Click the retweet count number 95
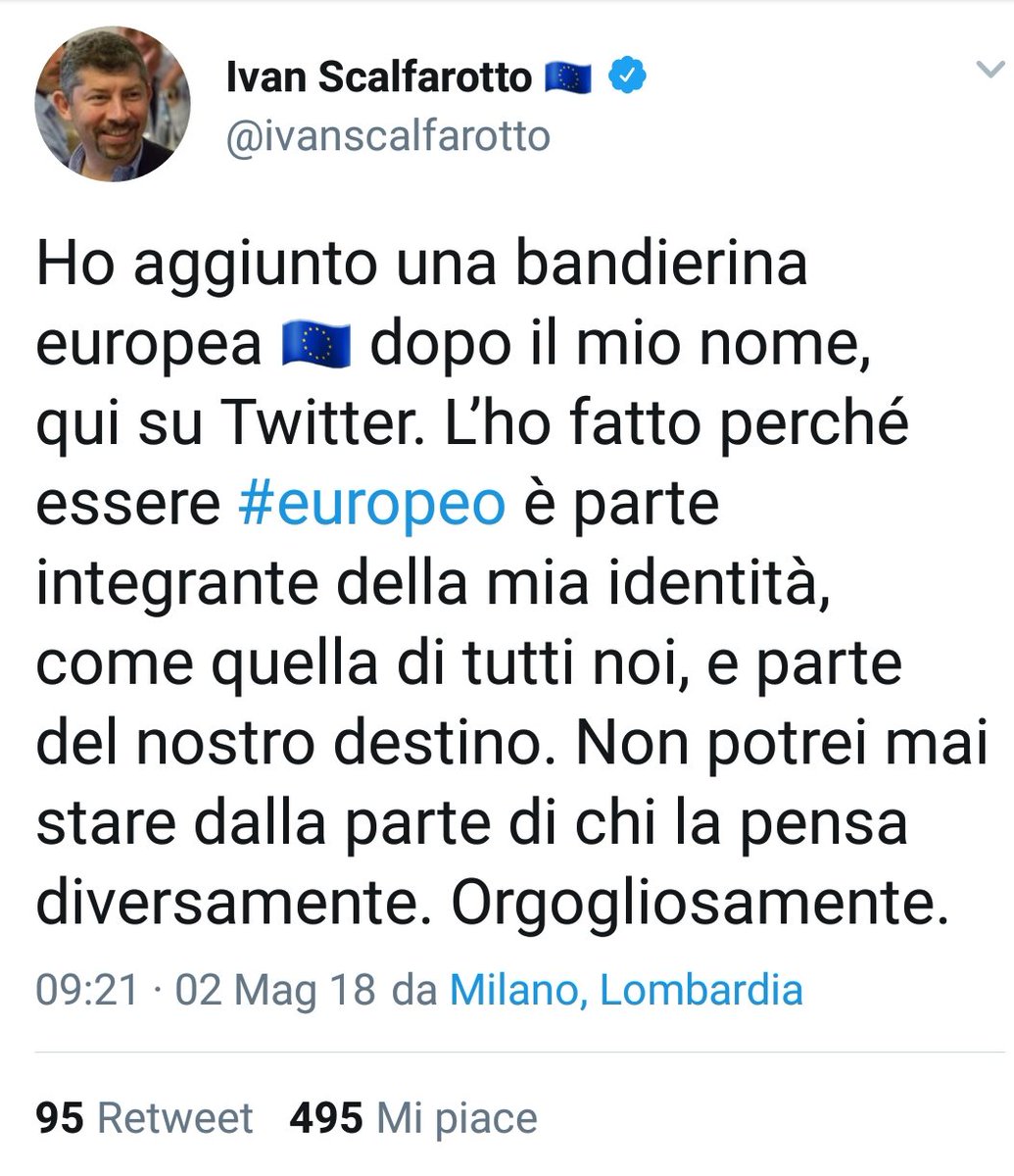Image resolution: width=1014 pixels, height=1176 pixels. tap(60, 1118)
